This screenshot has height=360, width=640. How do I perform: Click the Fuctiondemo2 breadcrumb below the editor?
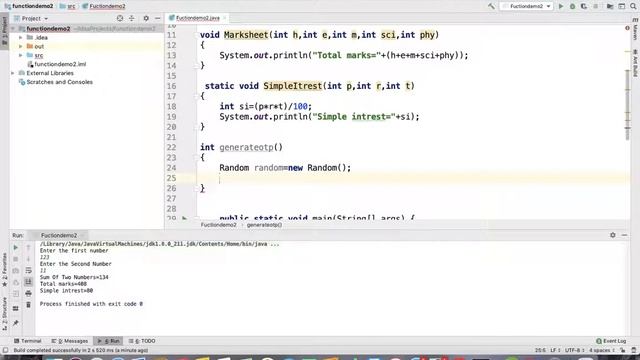coord(218,225)
